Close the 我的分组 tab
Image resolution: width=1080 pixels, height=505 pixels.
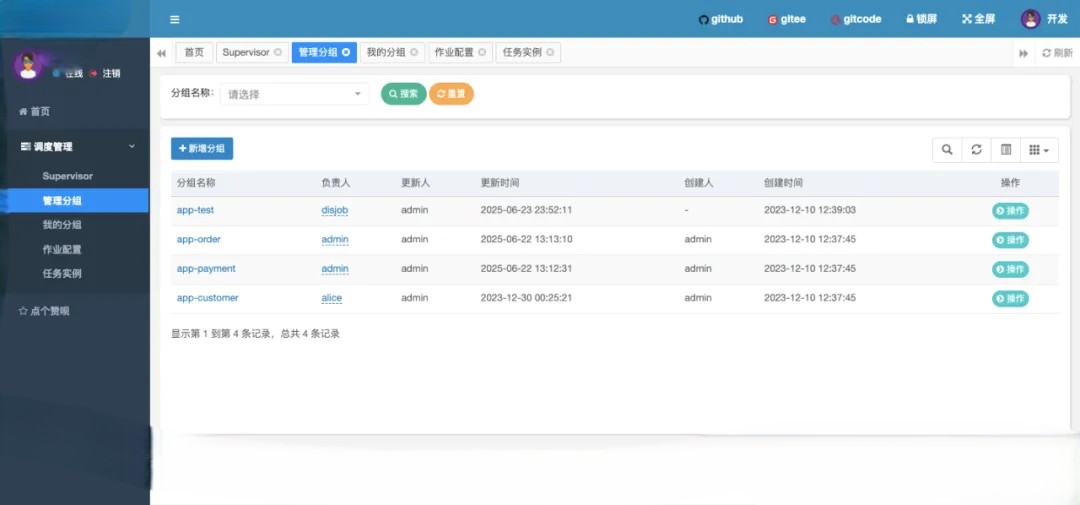click(x=414, y=52)
